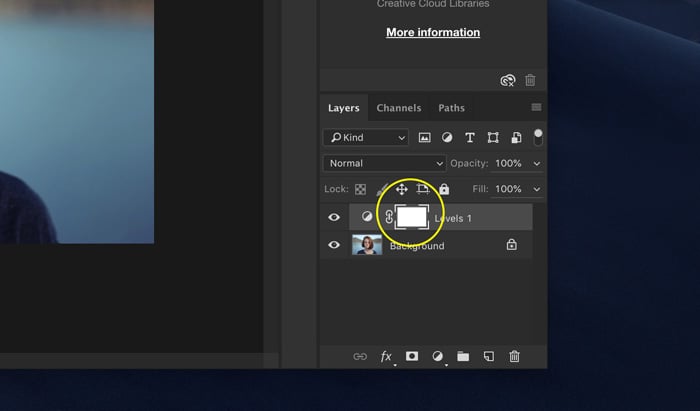The width and height of the screenshot is (700, 411).
Task: Hide the Background layer
Action: [x=334, y=245]
